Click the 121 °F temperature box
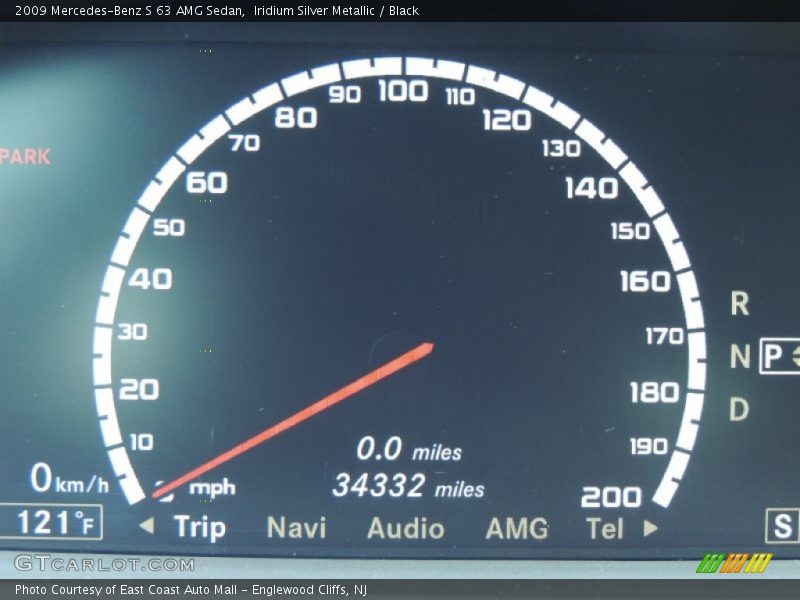800x600 pixels. pyautogui.click(x=51, y=522)
